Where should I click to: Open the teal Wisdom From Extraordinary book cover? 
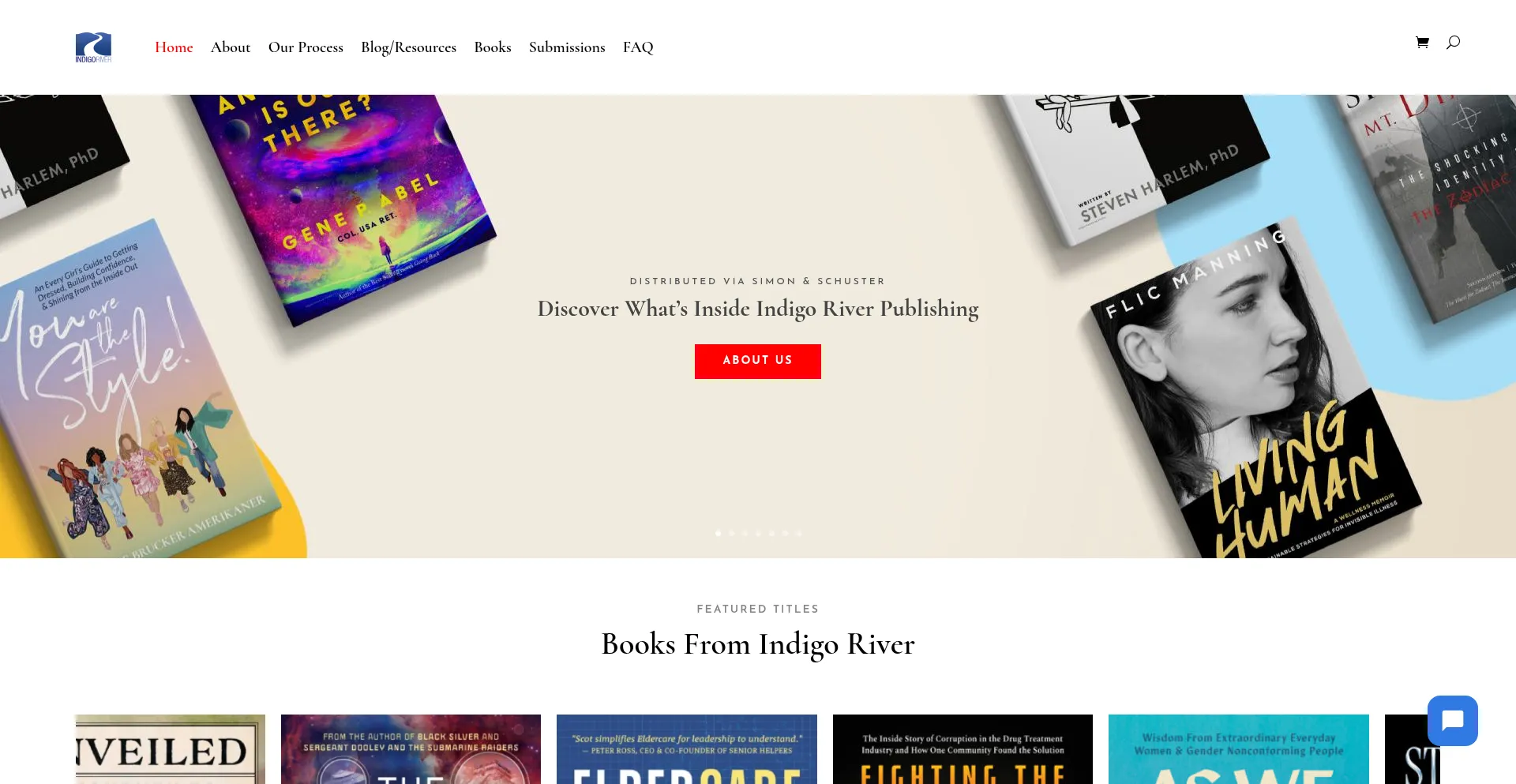[x=1239, y=749]
